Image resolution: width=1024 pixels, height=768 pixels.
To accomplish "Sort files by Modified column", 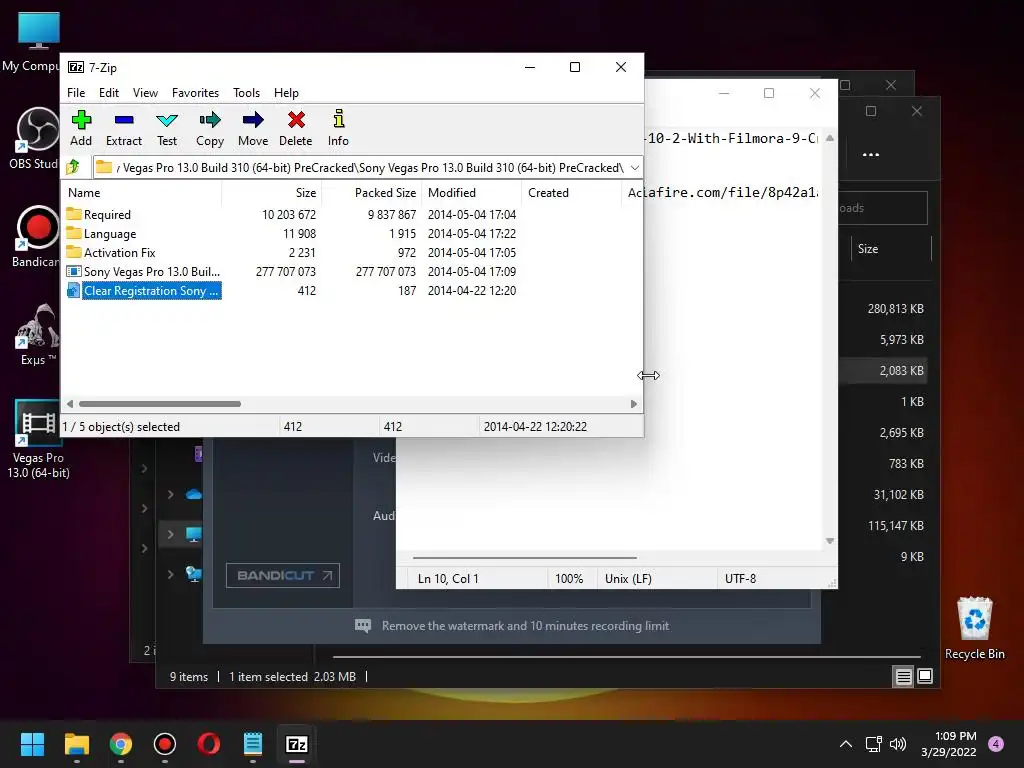I will 472,193.
